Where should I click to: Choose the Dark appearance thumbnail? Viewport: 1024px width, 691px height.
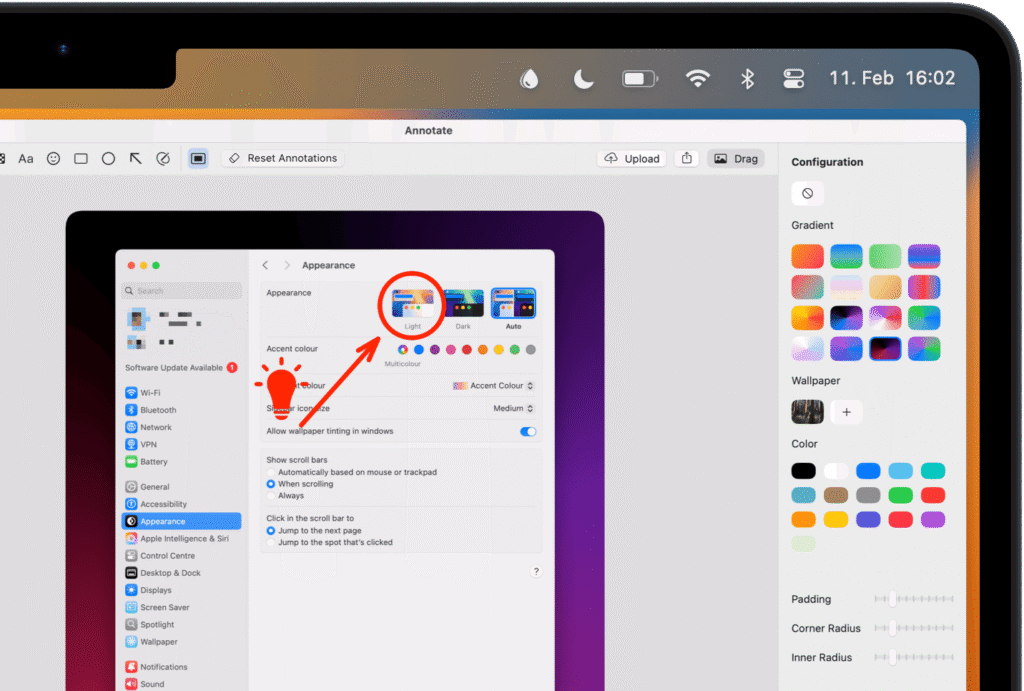pyautogui.click(x=463, y=304)
